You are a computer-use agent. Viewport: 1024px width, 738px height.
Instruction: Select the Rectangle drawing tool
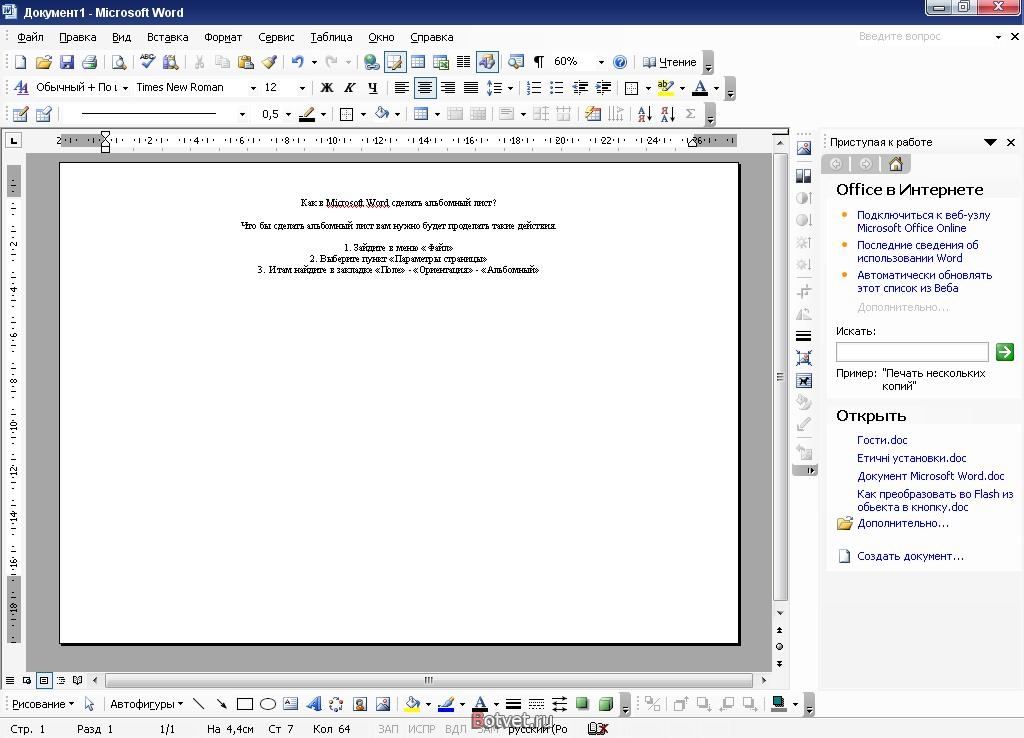point(244,704)
